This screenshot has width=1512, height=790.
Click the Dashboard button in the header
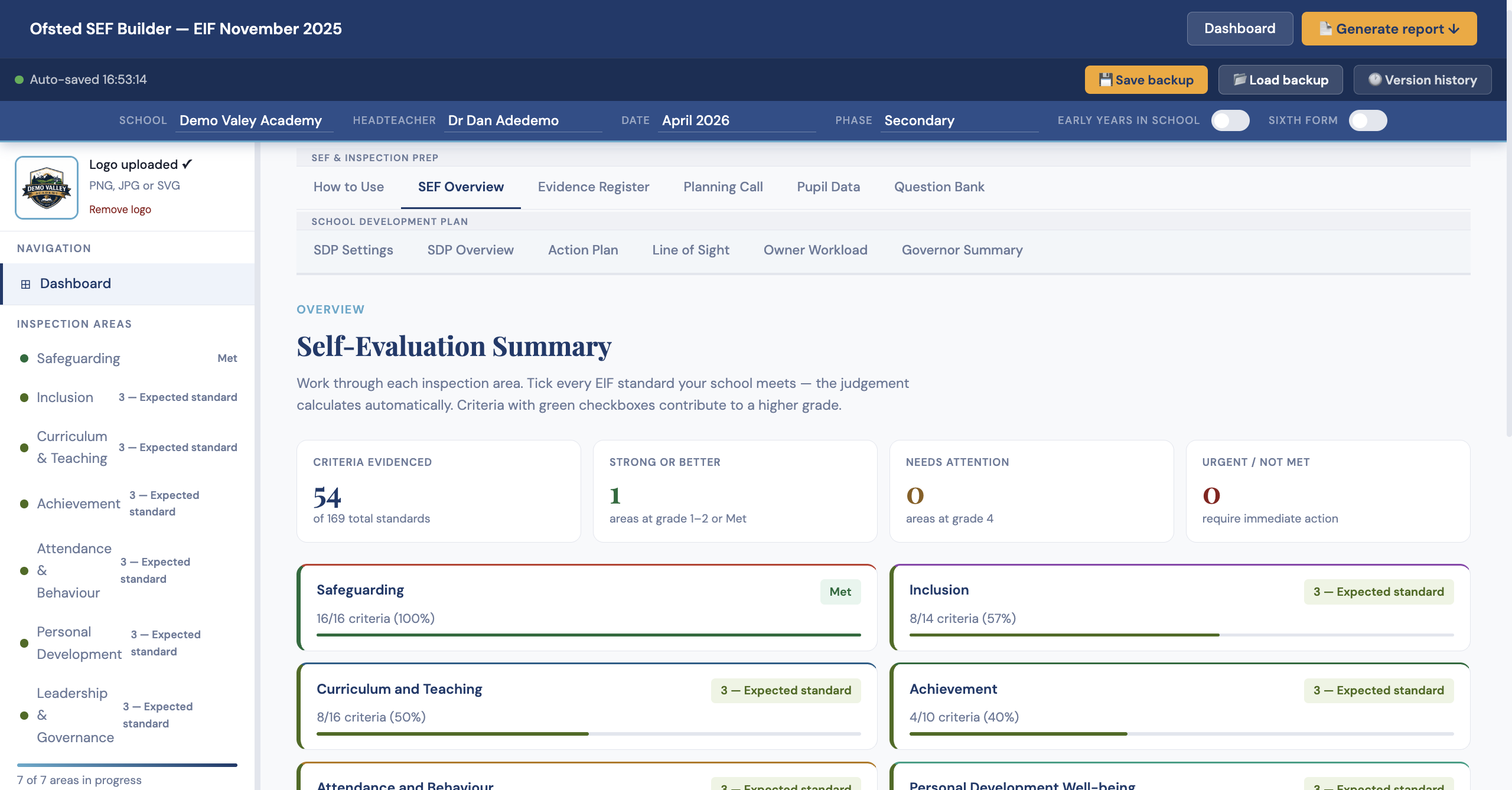pos(1240,28)
